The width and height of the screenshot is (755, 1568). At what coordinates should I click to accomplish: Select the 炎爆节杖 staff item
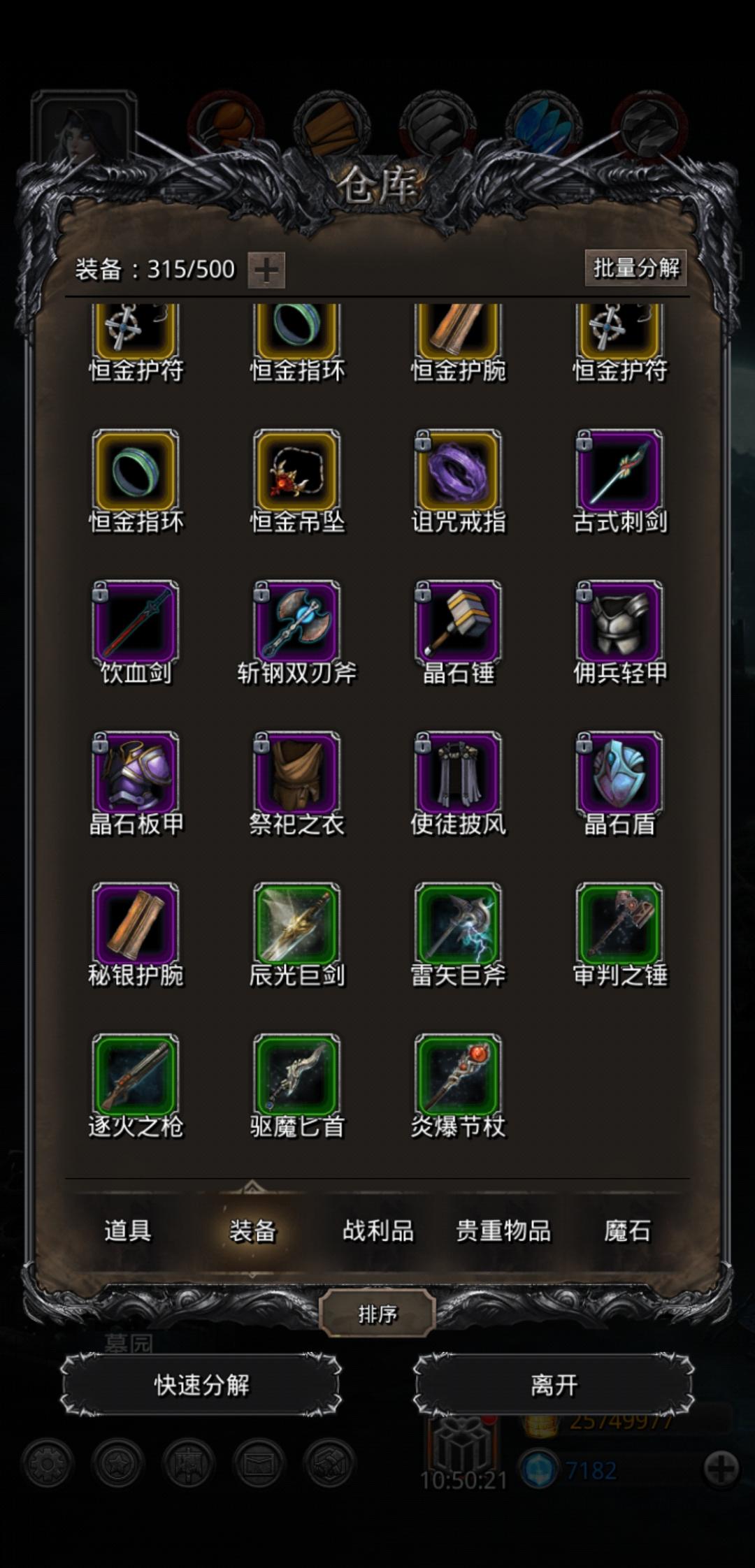(458, 1076)
